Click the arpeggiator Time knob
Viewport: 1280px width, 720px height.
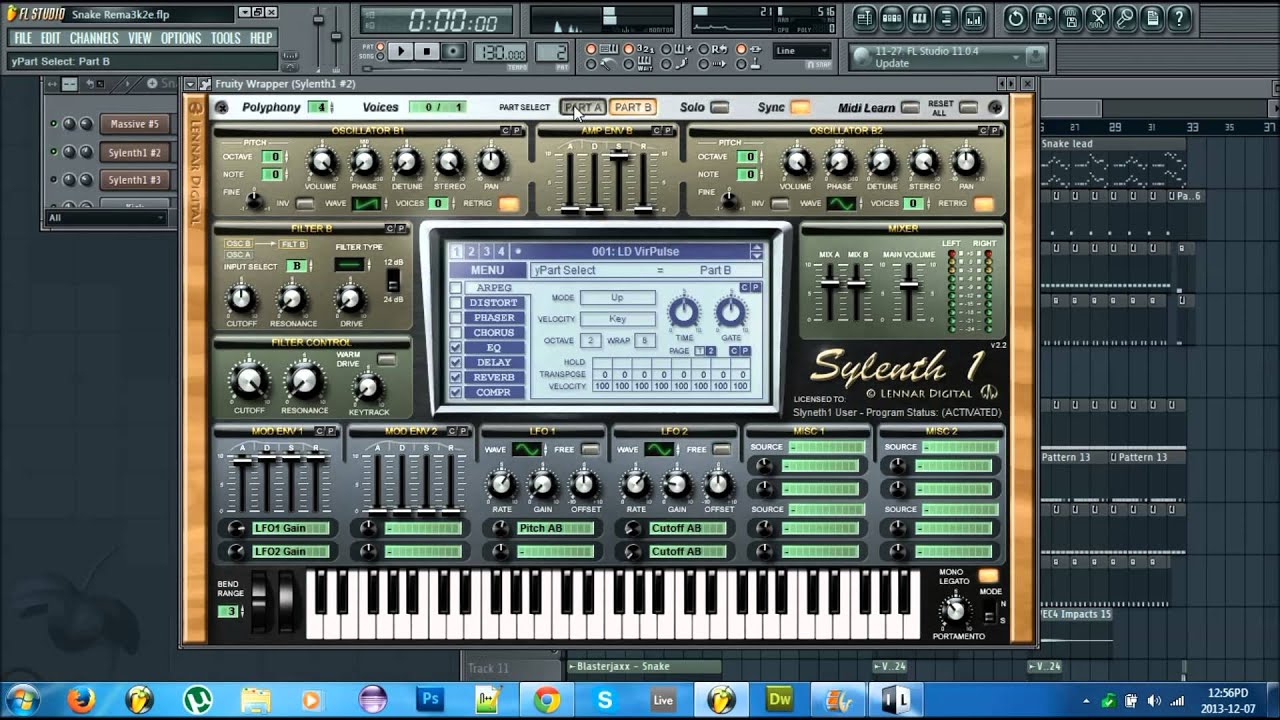[x=683, y=313]
